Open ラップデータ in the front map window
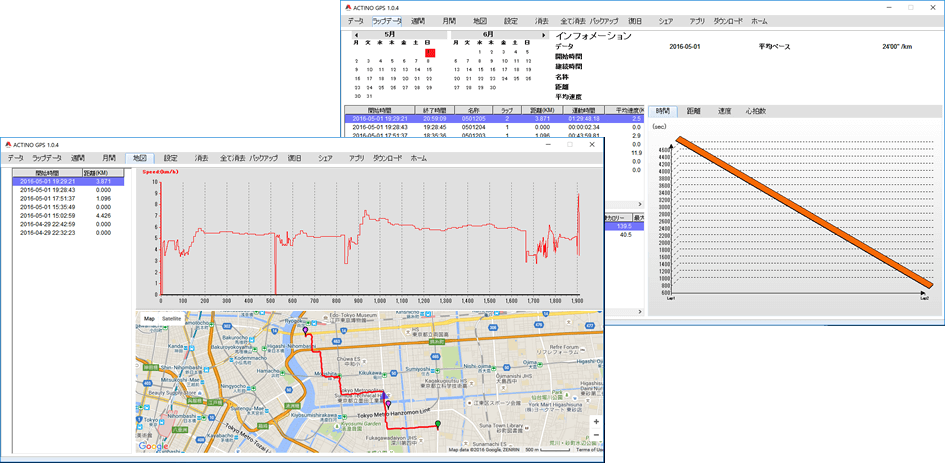The width and height of the screenshot is (945, 463). coord(46,159)
